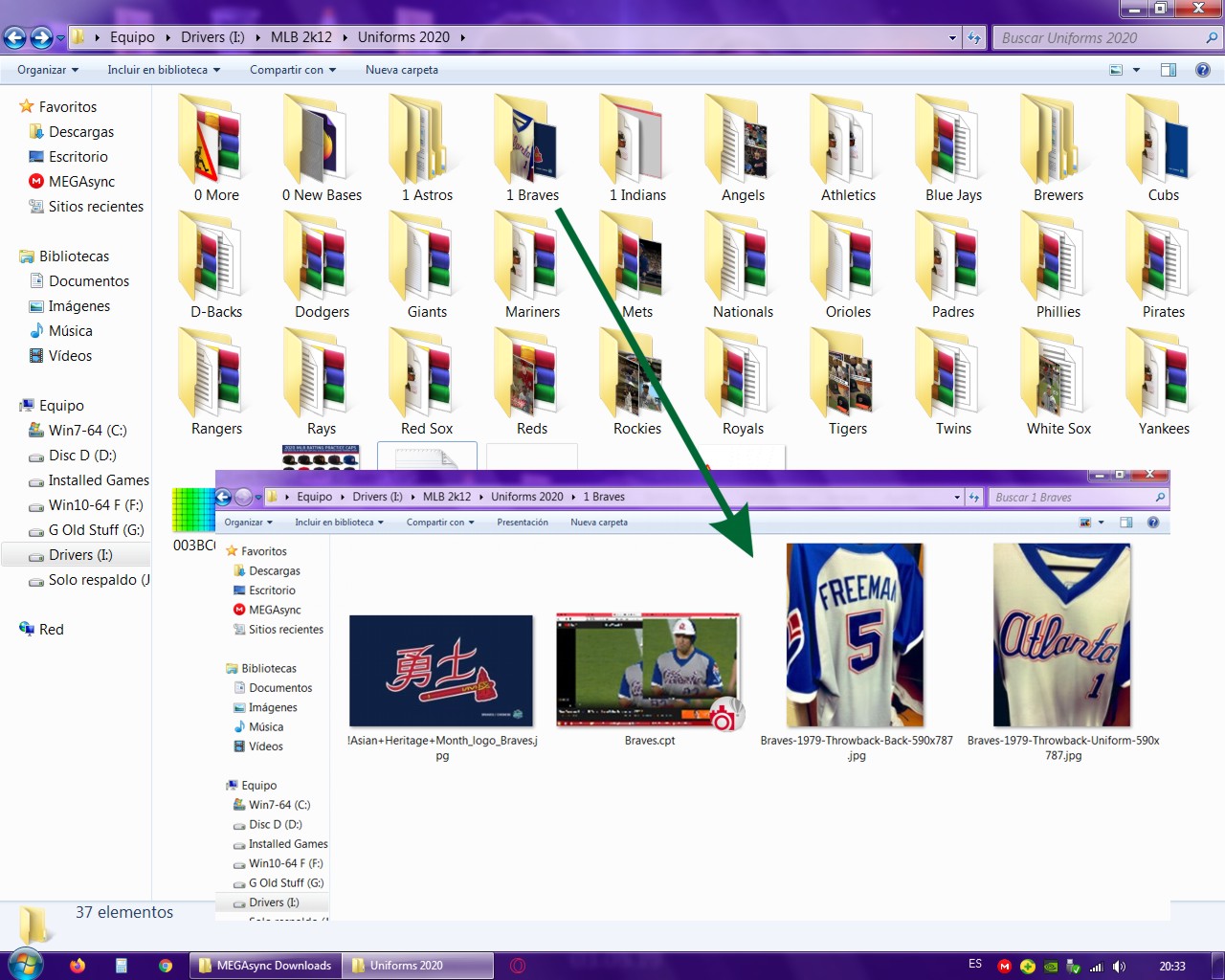
Task: Open the Nationals folder
Action: (x=743, y=264)
